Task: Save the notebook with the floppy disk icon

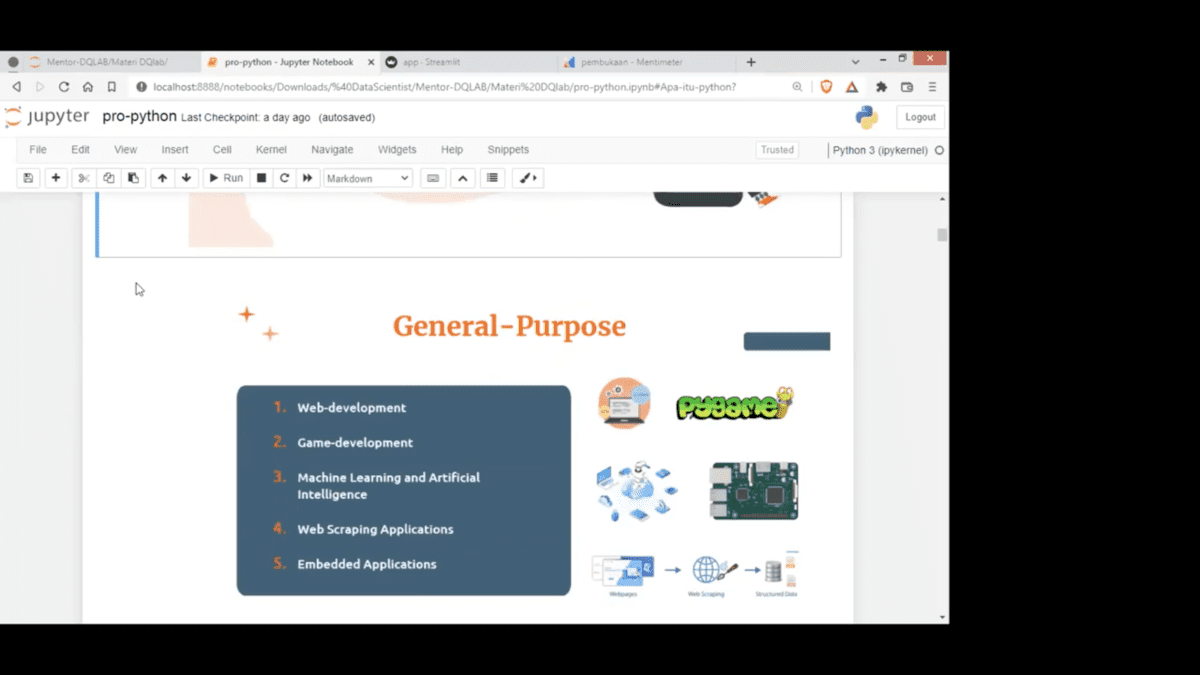Action: (28, 178)
